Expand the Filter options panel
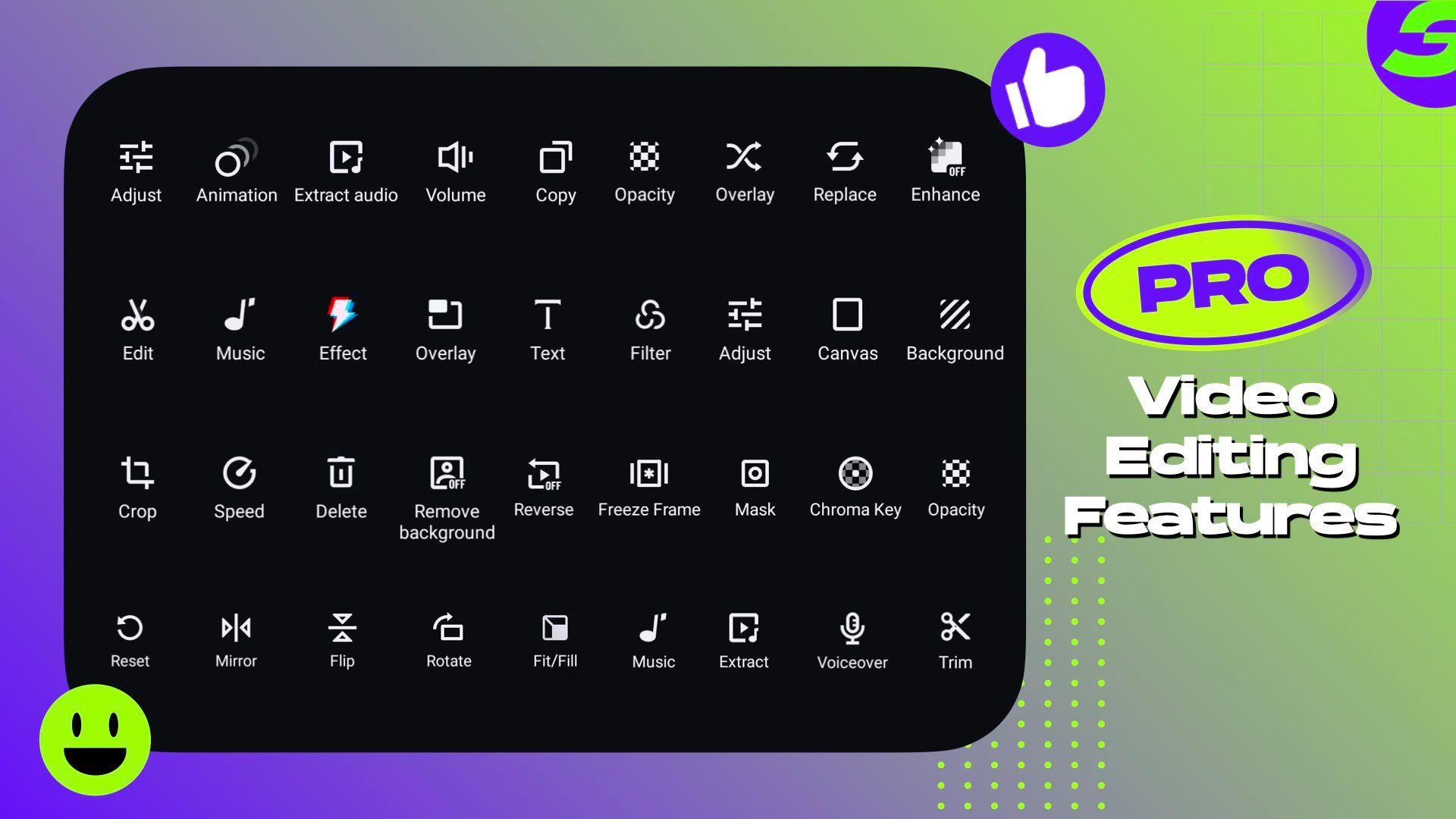Screen dimensions: 1456x819 coord(650,329)
